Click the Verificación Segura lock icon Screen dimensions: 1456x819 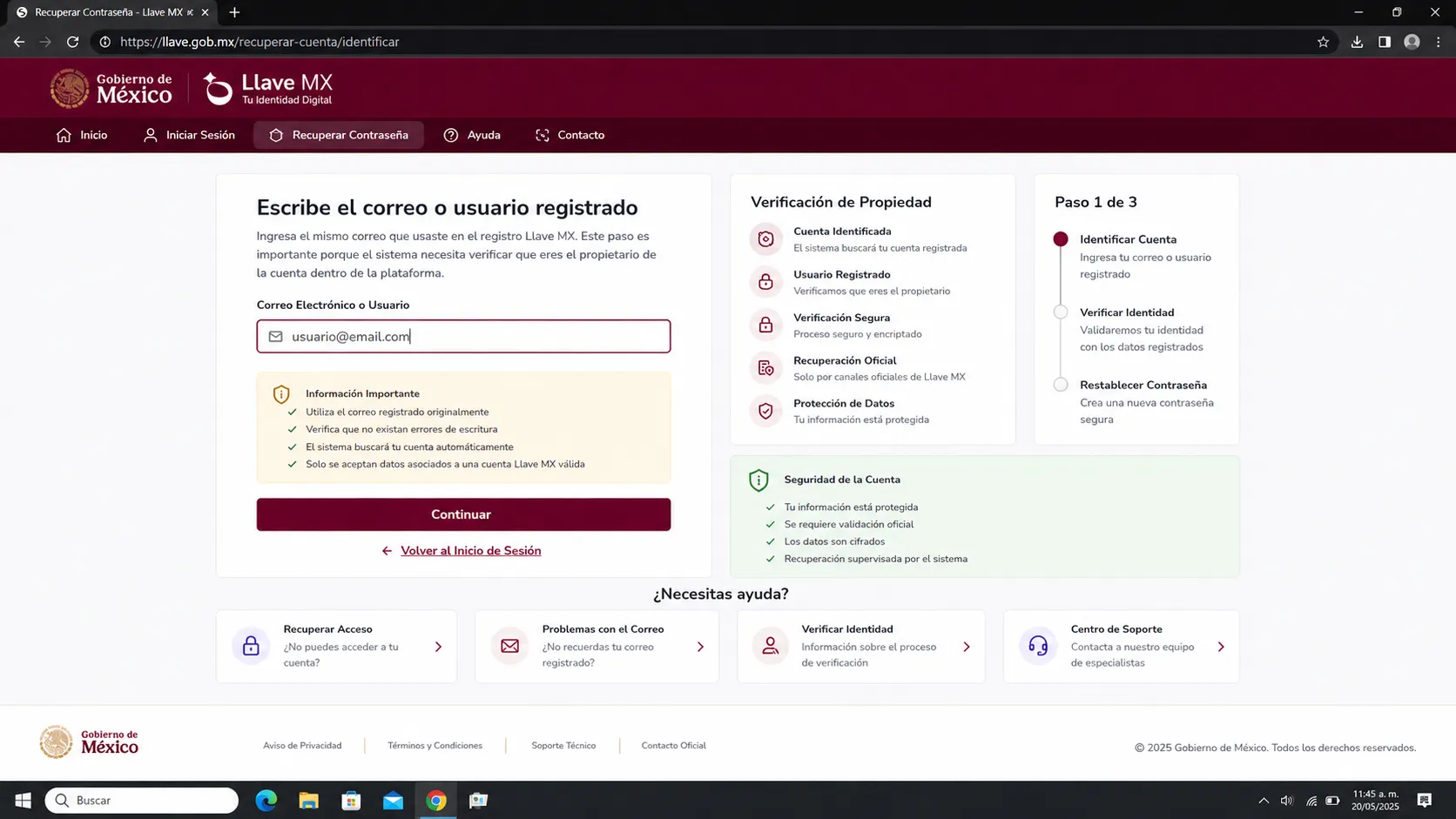[x=765, y=325]
